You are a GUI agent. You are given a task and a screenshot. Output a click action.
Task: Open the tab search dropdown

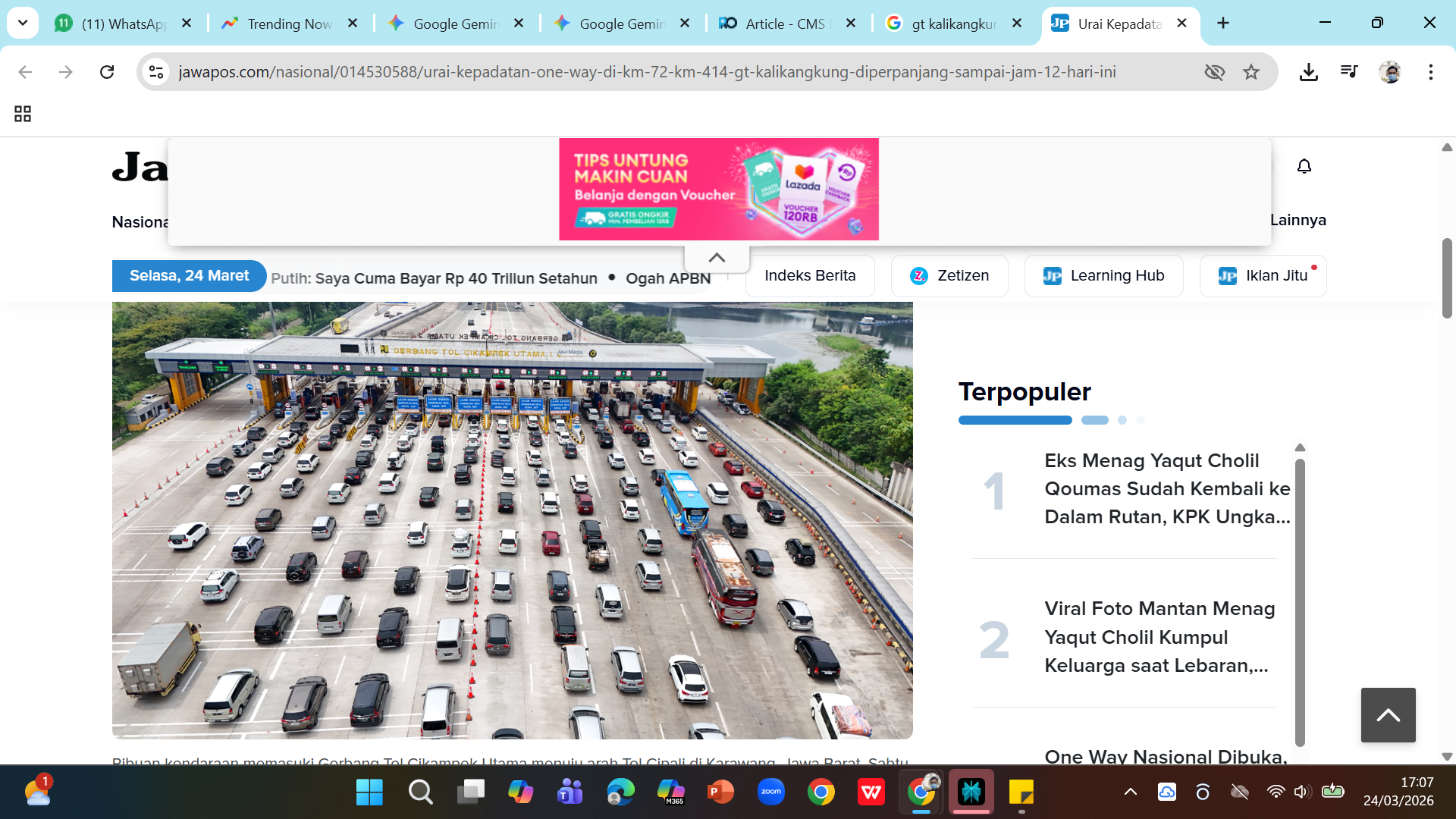tap(22, 23)
